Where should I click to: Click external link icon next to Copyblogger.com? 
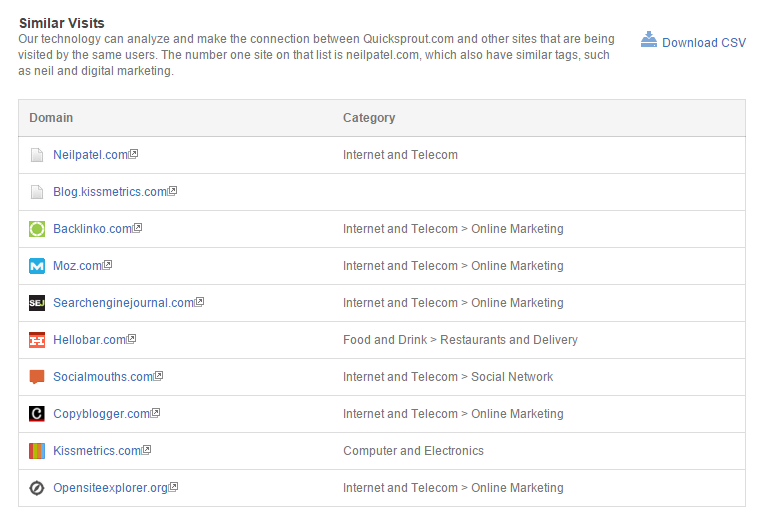pyautogui.click(x=155, y=413)
